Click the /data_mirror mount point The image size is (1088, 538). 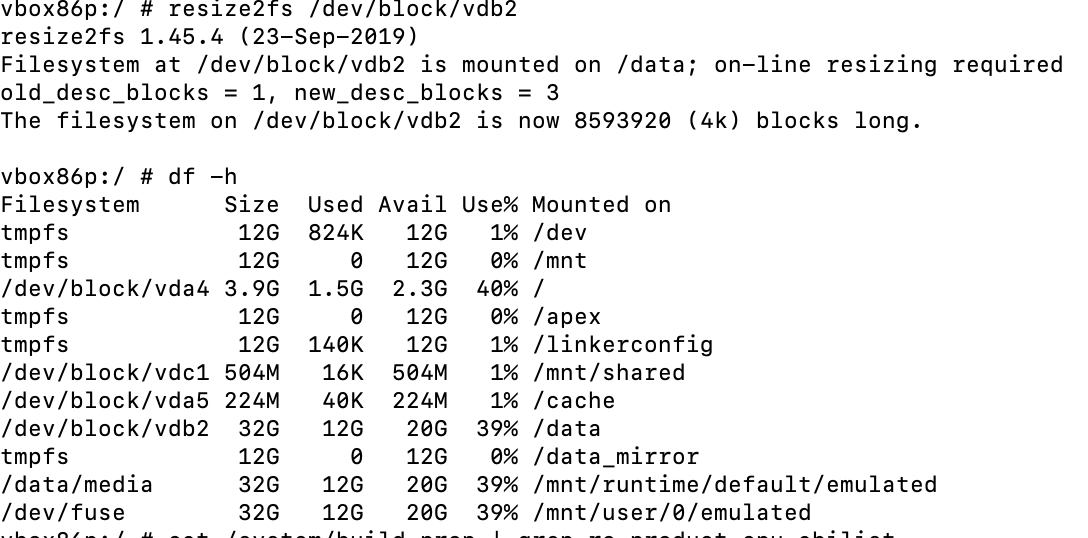pos(615,457)
